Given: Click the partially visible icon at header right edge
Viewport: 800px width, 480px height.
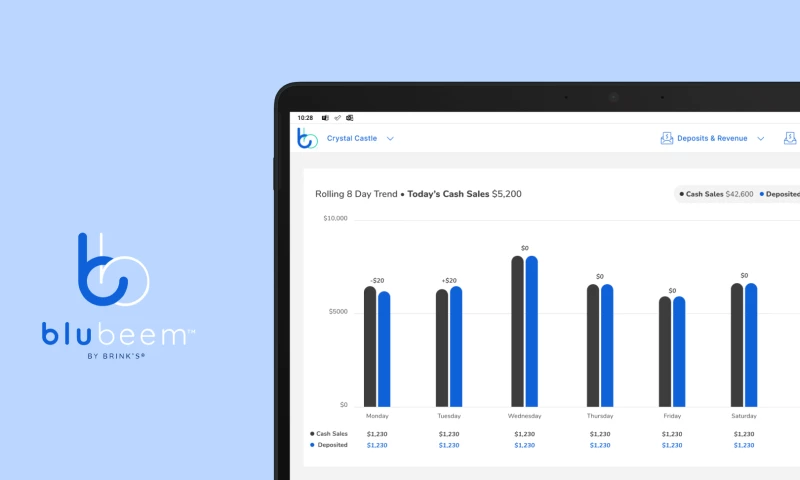Looking at the screenshot, I should tap(790, 138).
